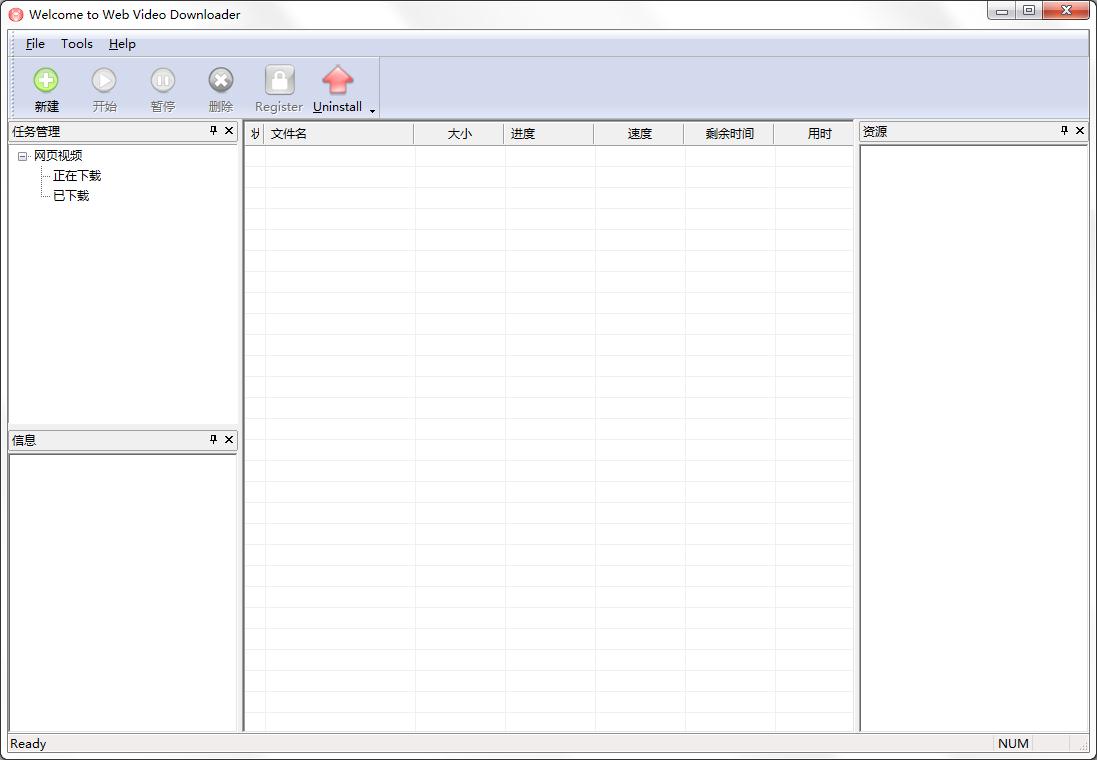1097x760 pixels.
Task: Close the 资源 panel
Action: pyautogui.click(x=1080, y=131)
